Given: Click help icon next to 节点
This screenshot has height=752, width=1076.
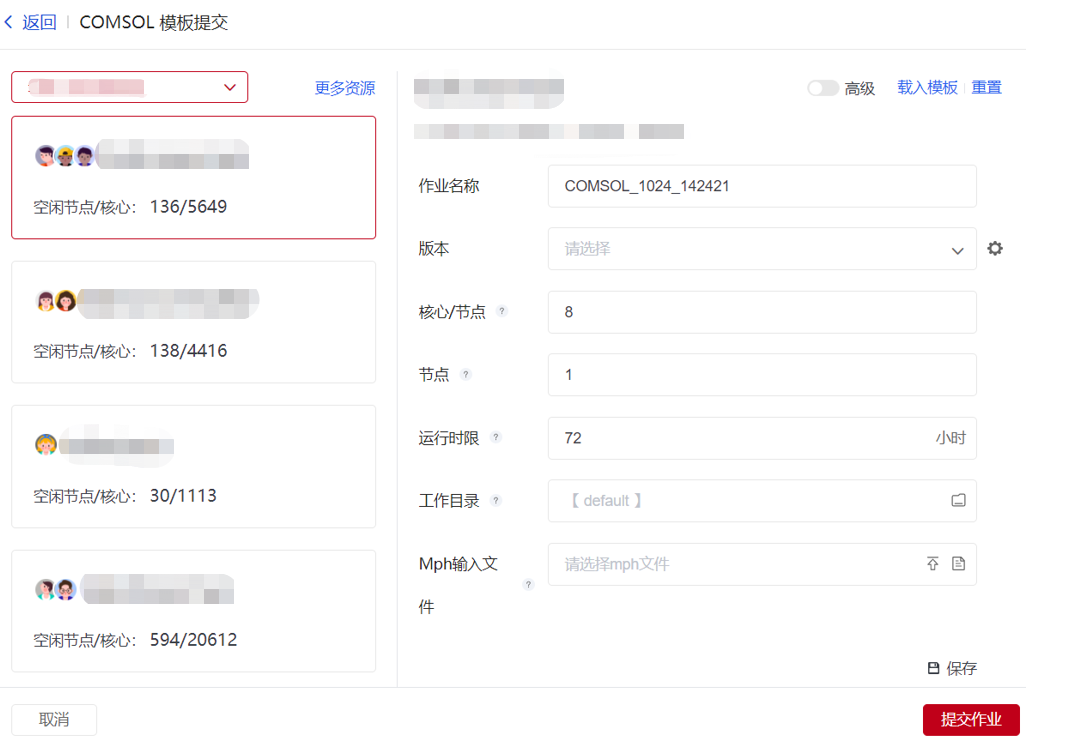Looking at the screenshot, I should (466, 374).
